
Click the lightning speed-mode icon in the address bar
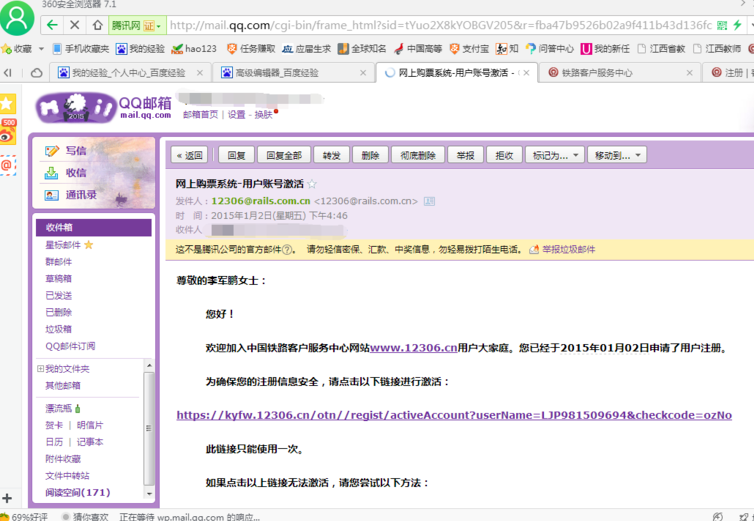tap(737, 25)
